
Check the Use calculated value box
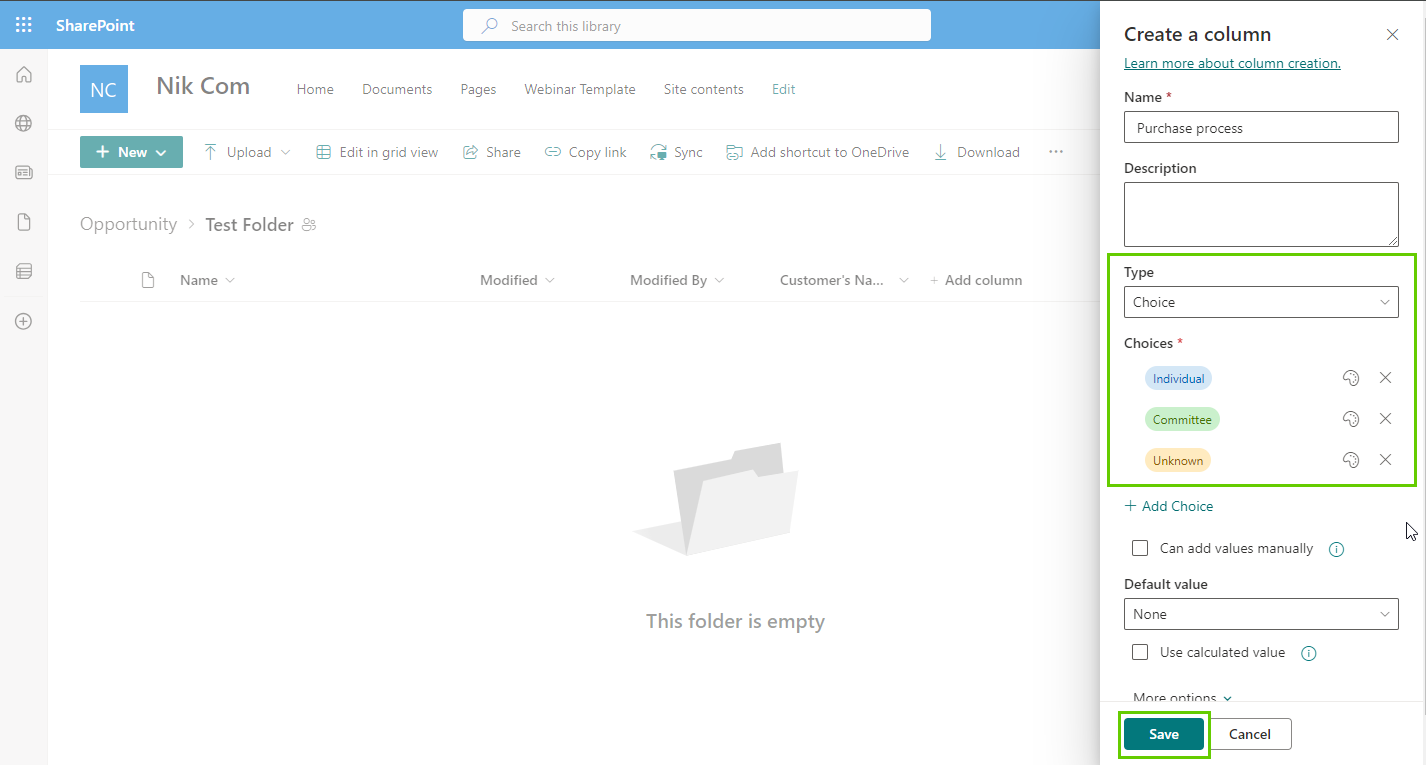pyautogui.click(x=1140, y=652)
